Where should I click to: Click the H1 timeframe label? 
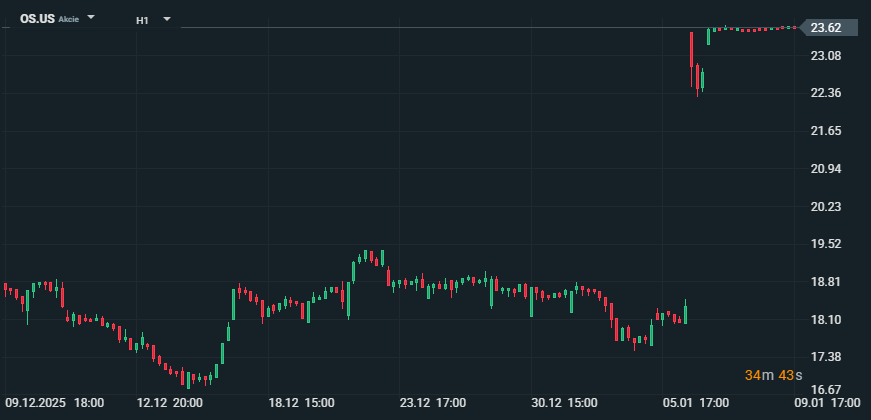point(143,19)
